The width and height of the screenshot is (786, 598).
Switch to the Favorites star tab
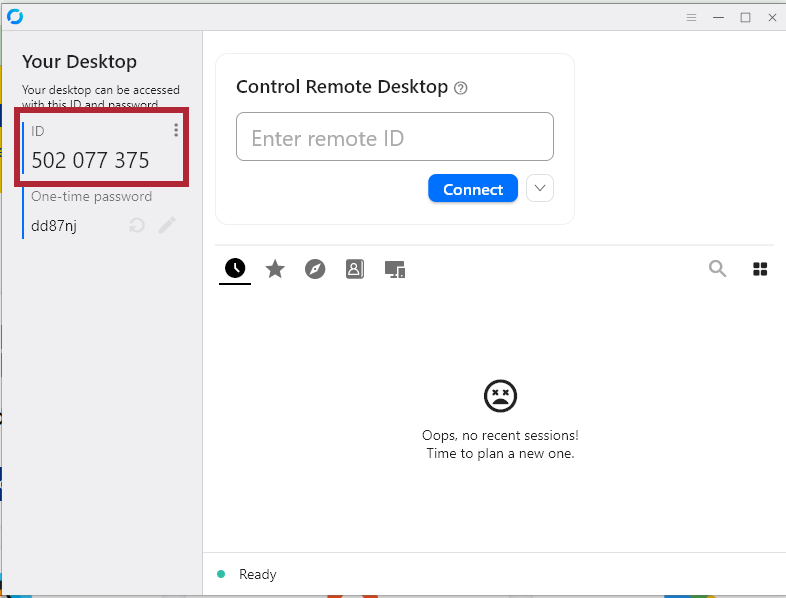pyautogui.click(x=275, y=269)
